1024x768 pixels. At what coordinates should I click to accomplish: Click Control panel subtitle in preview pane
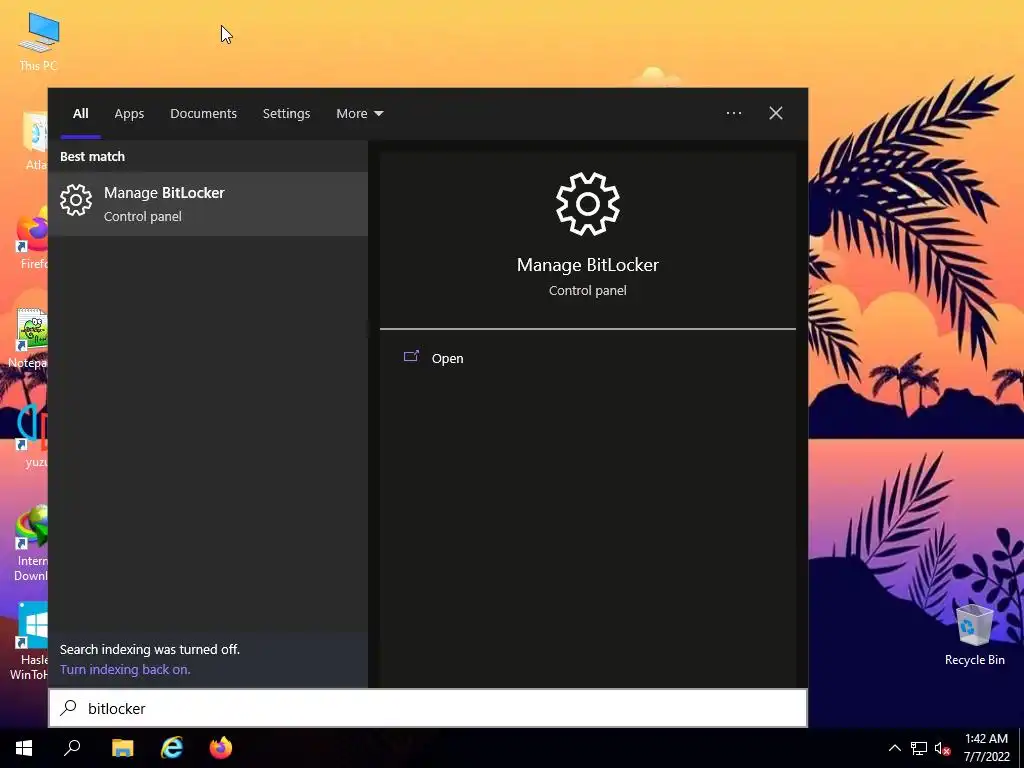pyautogui.click(x=588, y=291)
